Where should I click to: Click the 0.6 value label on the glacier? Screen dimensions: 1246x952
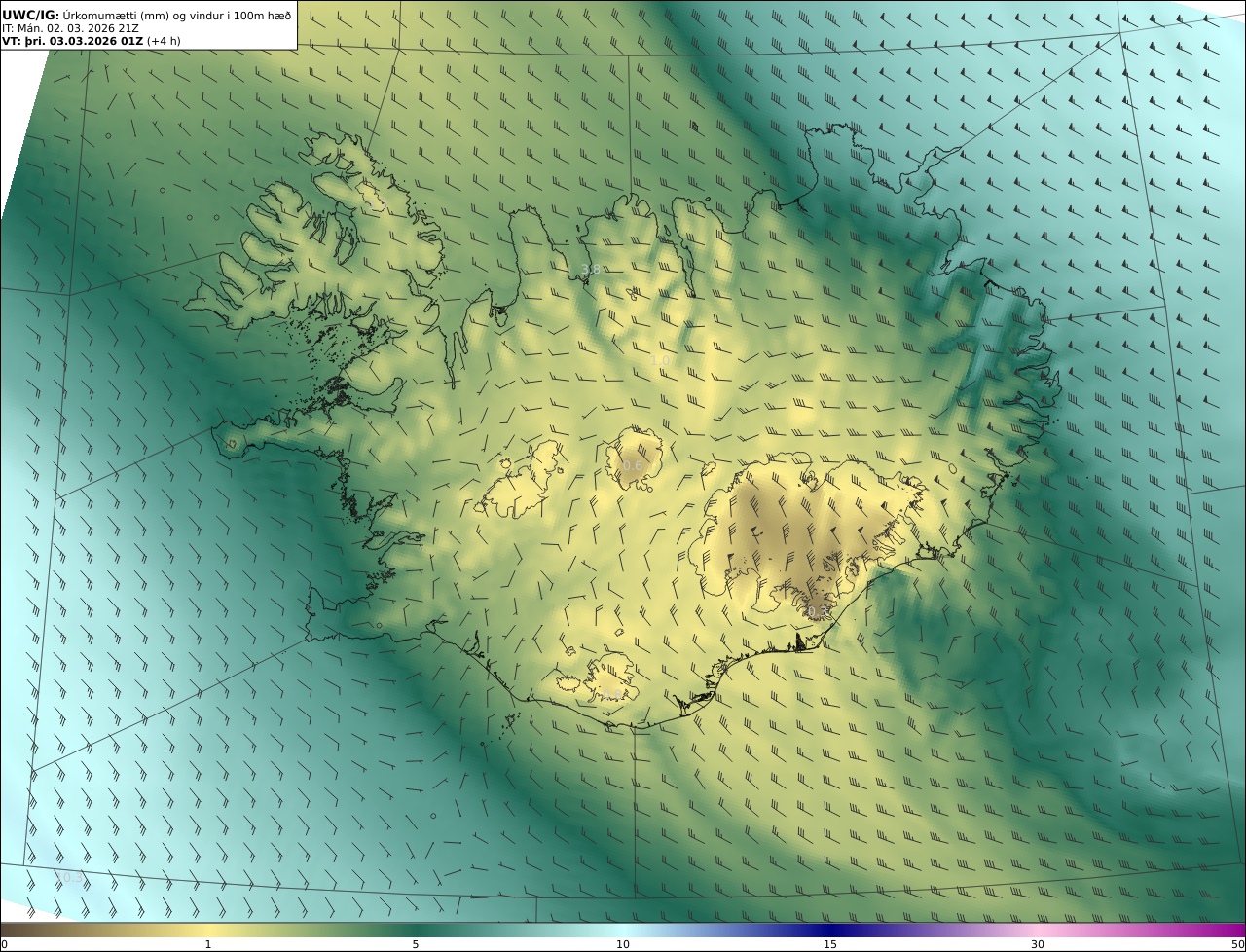coord(633,466)
